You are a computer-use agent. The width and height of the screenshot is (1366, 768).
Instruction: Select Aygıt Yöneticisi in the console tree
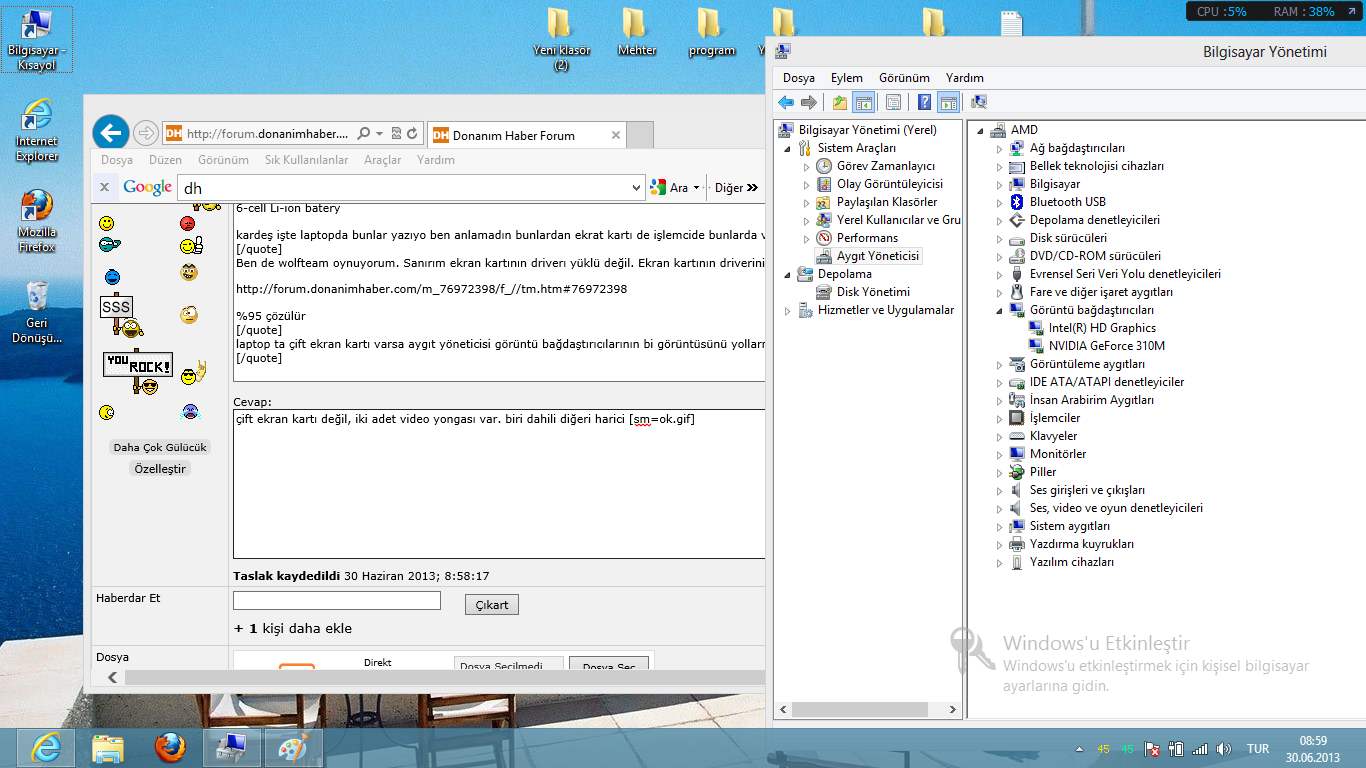click(878, 256)
